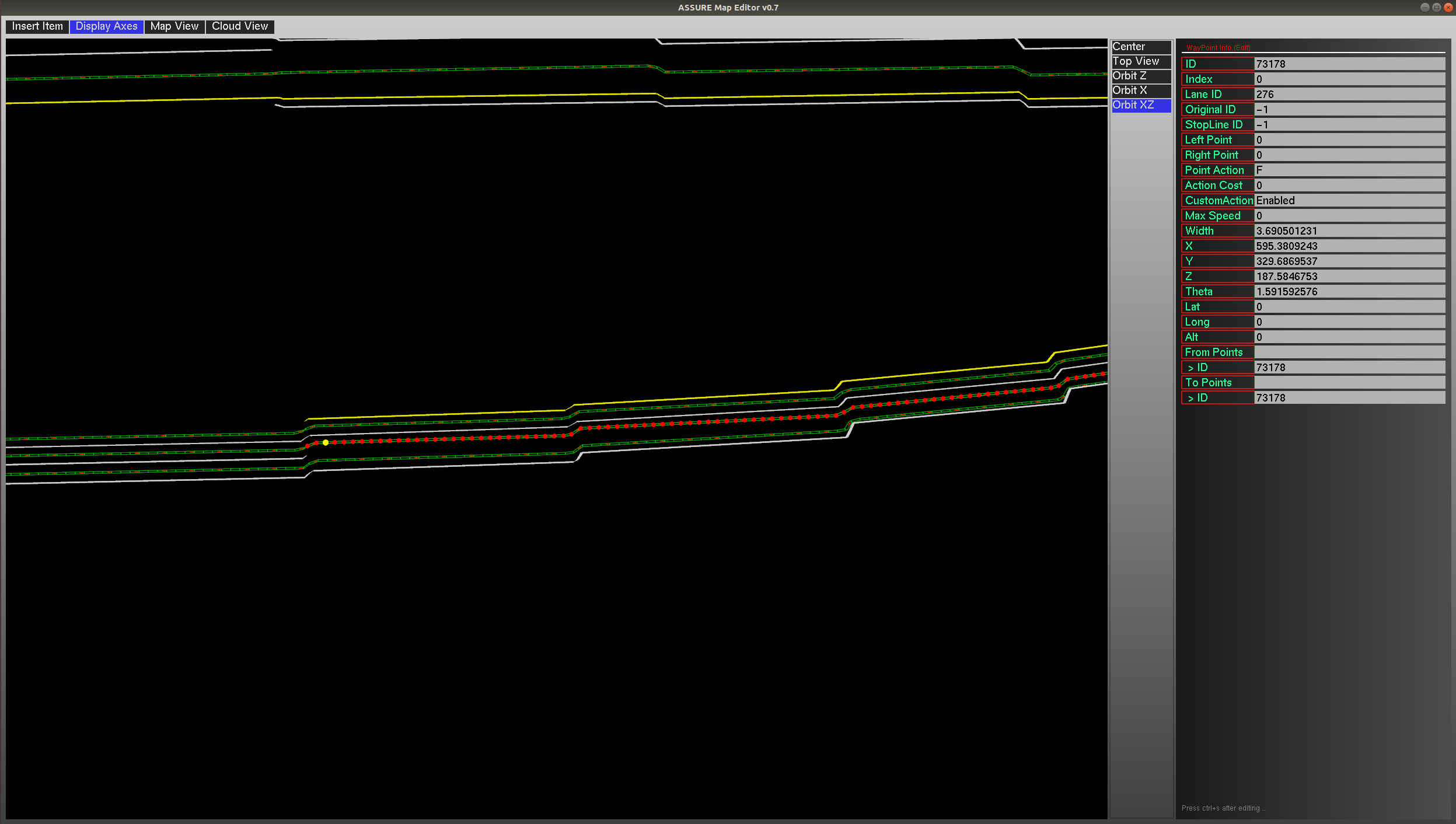This screenshot has height=824, width=1456.
Task: Click the CustomAction Enabled field
Action: click(1349, 200)
